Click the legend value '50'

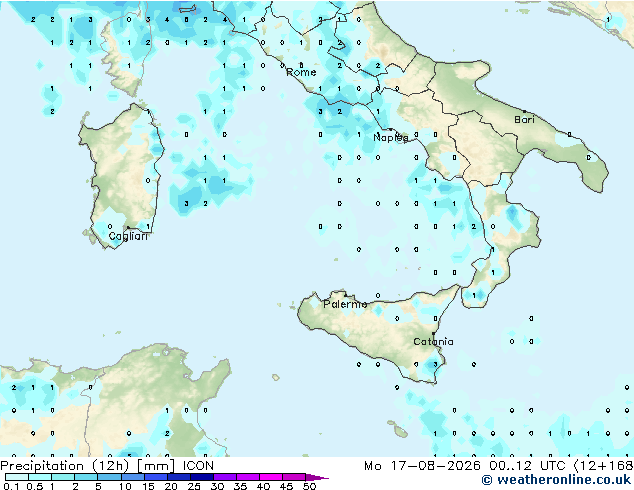click(309, 486)
